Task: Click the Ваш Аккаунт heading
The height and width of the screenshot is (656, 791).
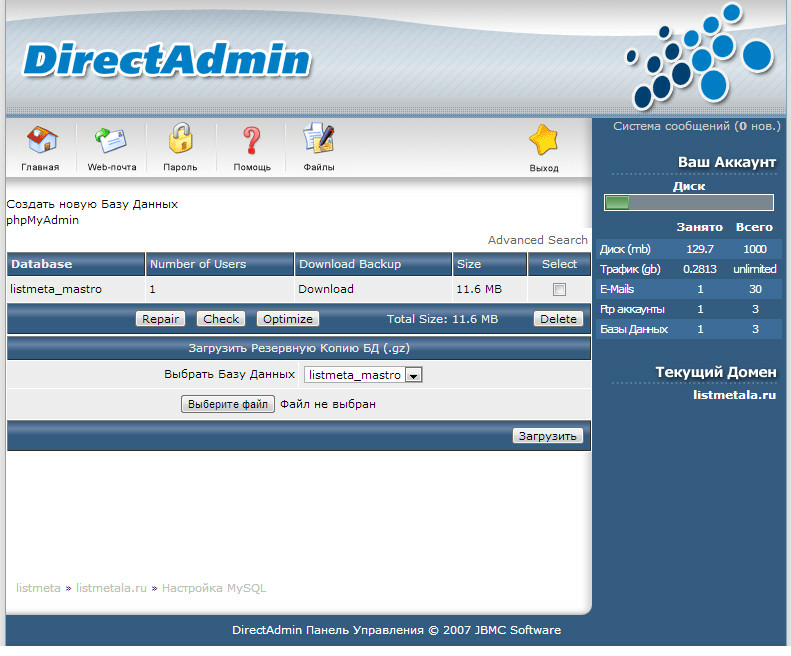Action: pyautogui.click(x=726, y=162)
